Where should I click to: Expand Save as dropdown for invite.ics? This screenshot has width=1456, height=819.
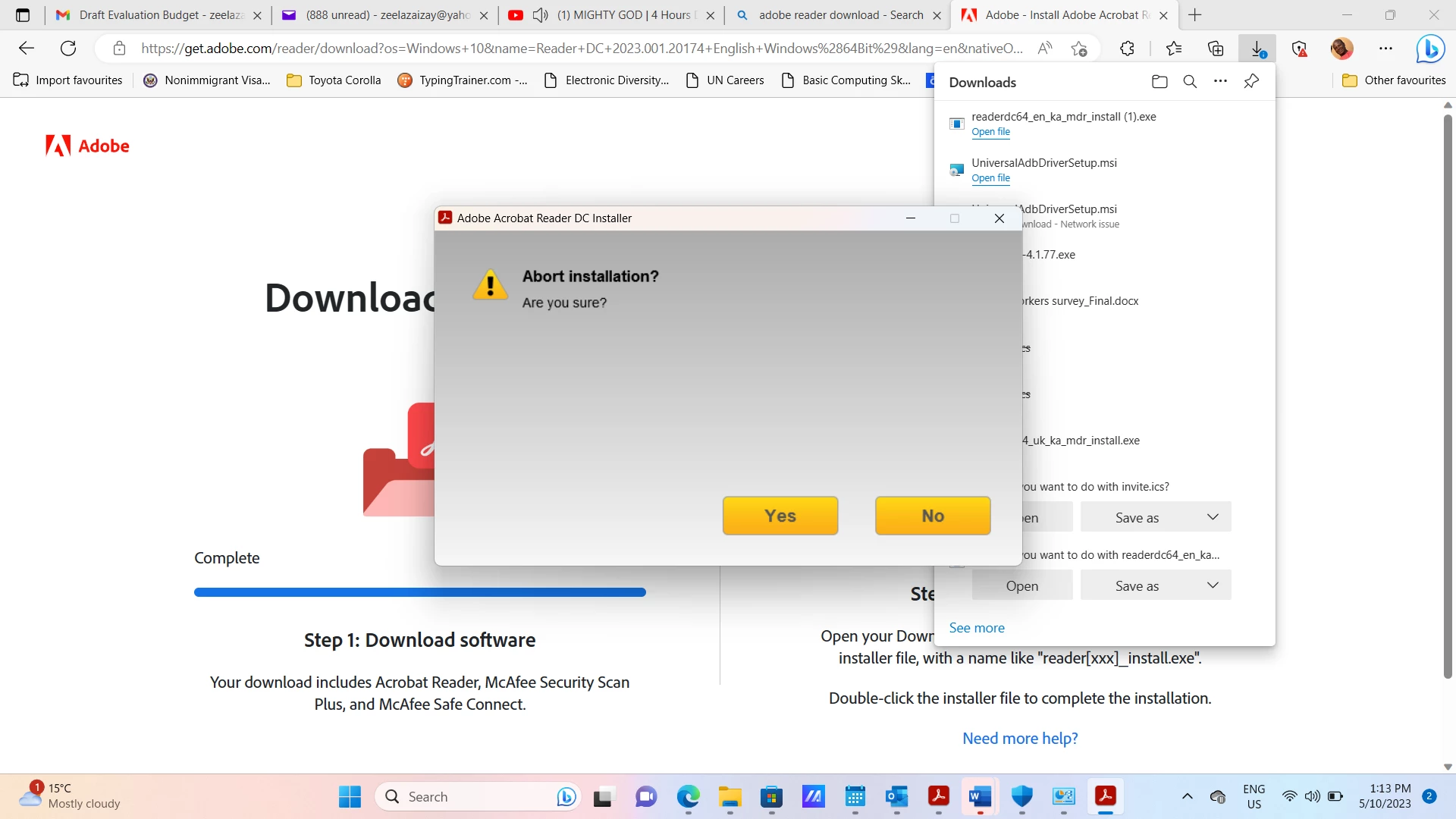click(1213, 517)
